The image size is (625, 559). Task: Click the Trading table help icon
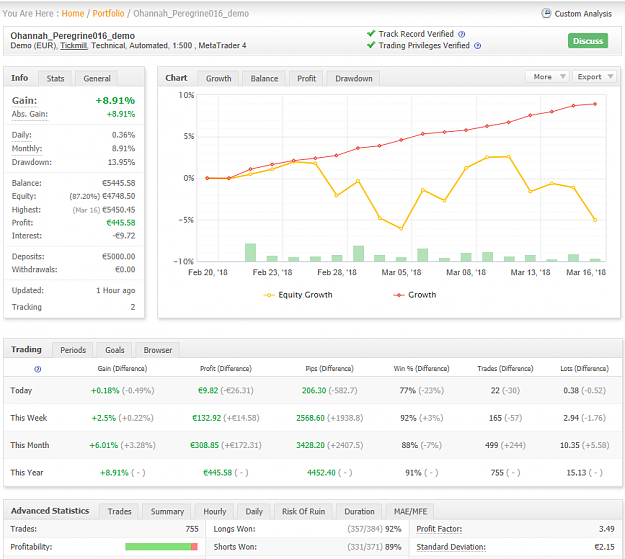click(37, 369)
